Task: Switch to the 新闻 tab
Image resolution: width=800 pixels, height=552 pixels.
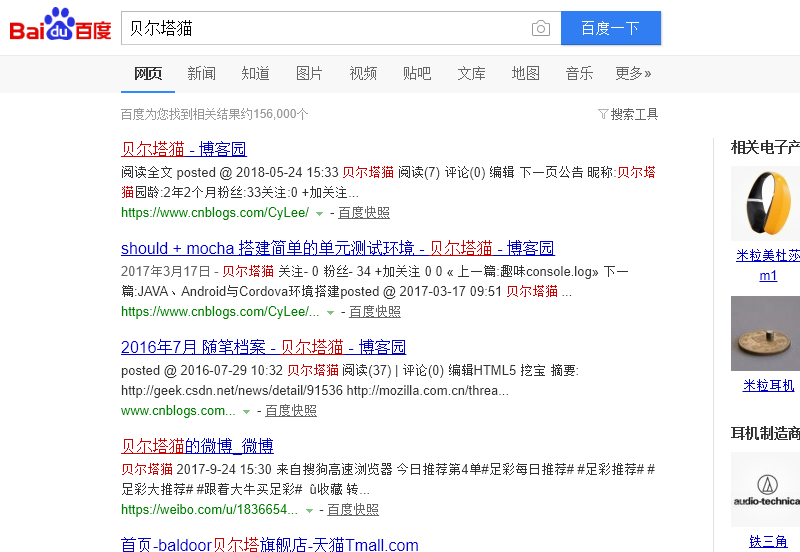Action: point(202,73)
